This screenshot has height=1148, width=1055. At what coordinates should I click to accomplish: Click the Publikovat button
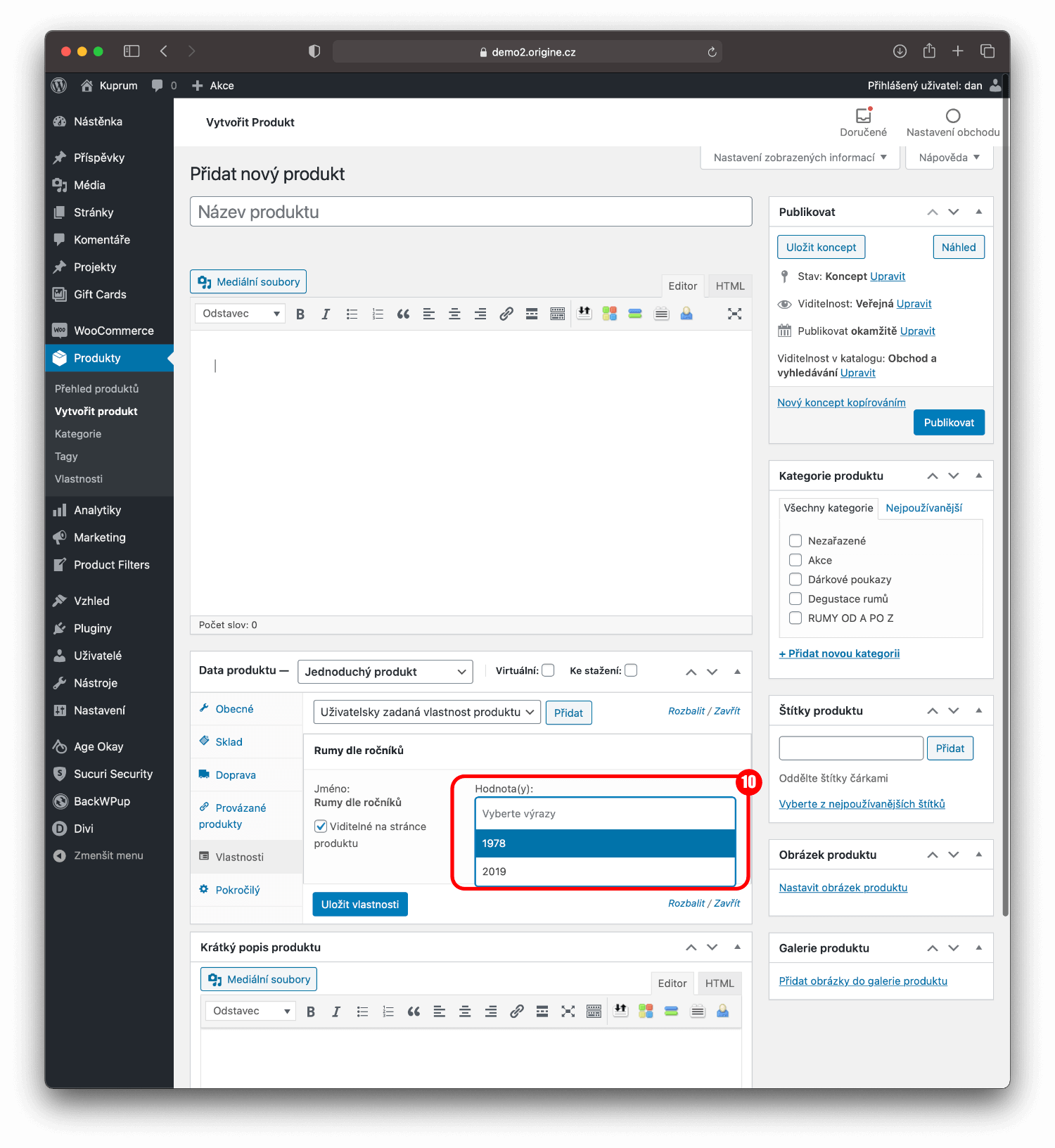tap(948, 423)
